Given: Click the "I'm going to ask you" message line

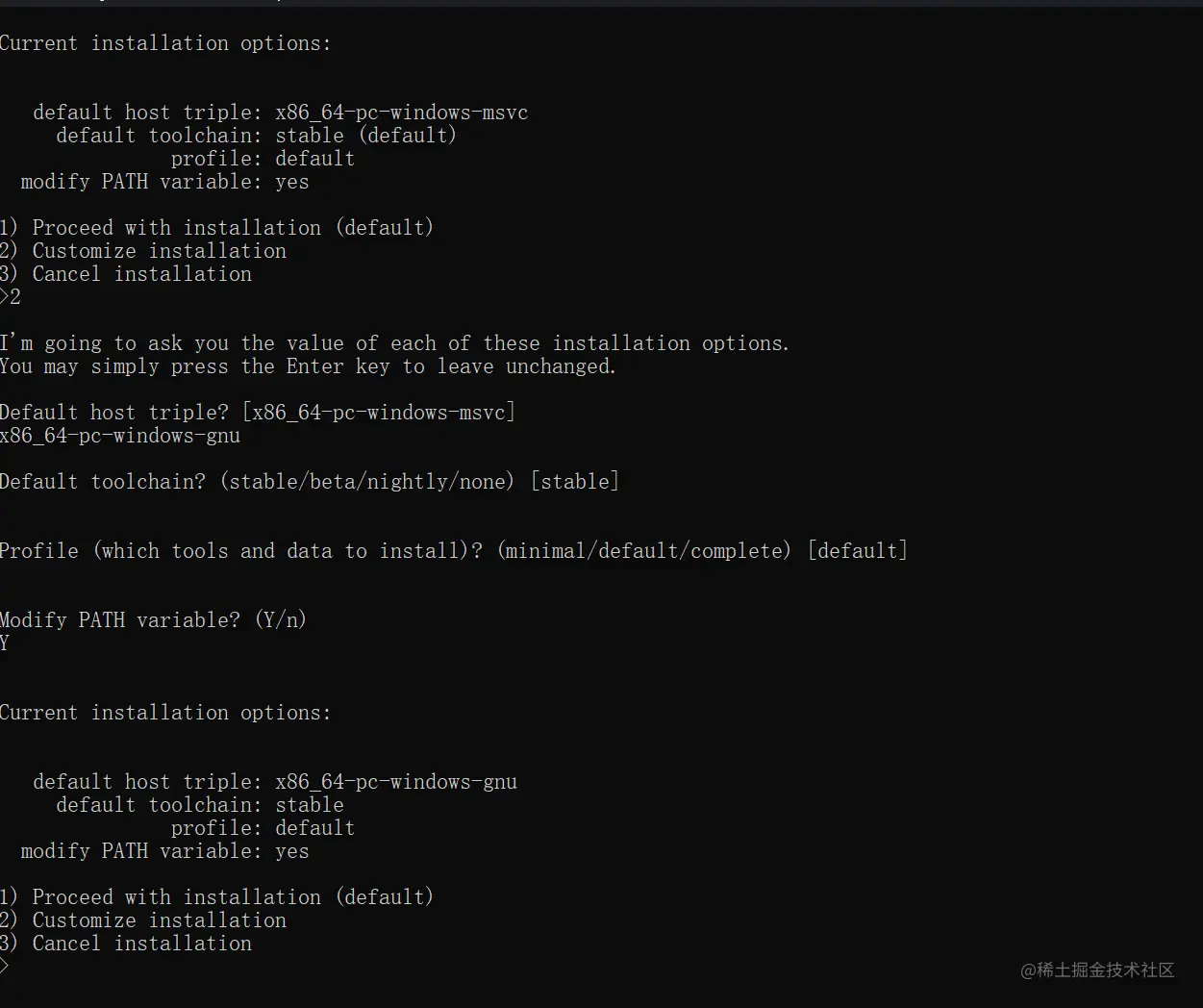Looking at the screenshot, I should pyautogui.click(x=394, y=343).
